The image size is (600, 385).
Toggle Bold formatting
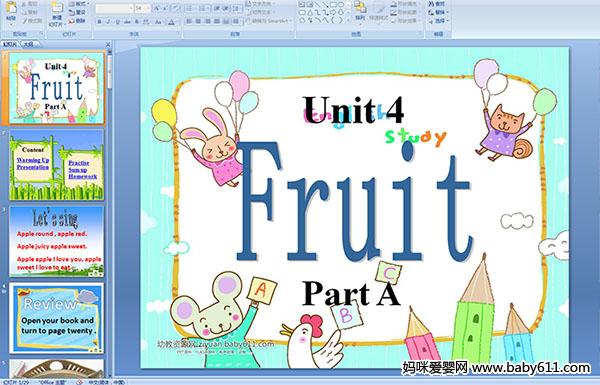[x=99, y=22]
